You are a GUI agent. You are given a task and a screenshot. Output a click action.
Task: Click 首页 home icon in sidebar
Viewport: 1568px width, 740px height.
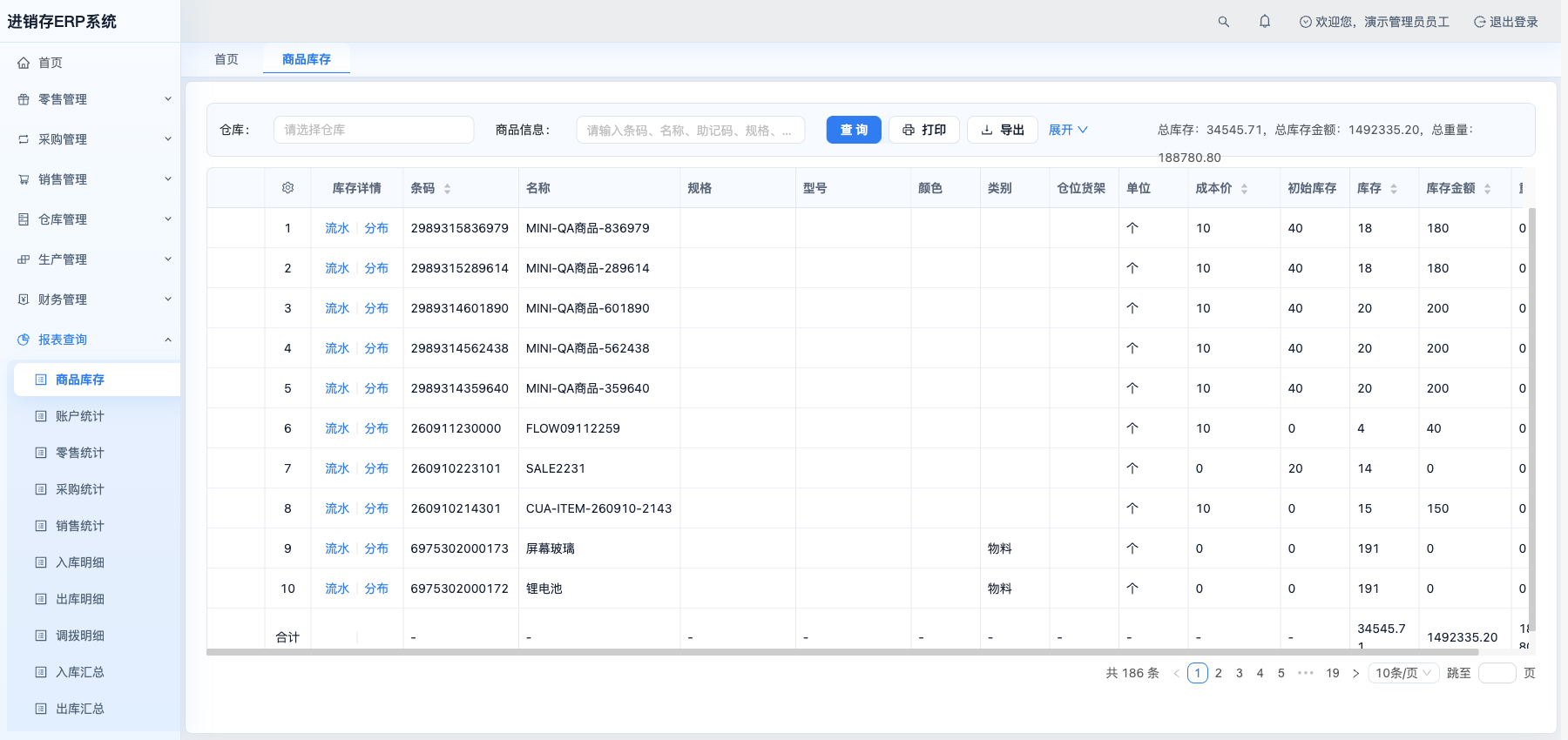coord(24,63)
